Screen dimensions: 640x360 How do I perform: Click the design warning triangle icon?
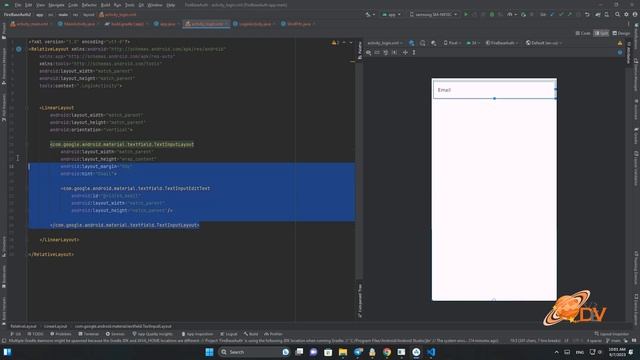(620, 43)
